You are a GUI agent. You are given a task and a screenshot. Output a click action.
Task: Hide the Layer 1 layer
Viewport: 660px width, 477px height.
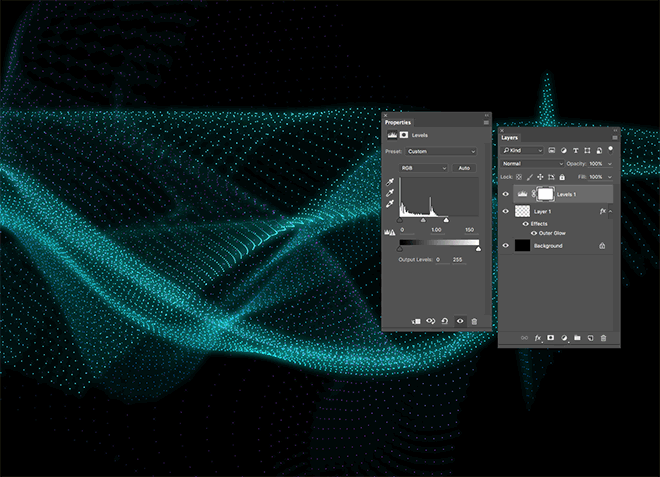point(506,211)
